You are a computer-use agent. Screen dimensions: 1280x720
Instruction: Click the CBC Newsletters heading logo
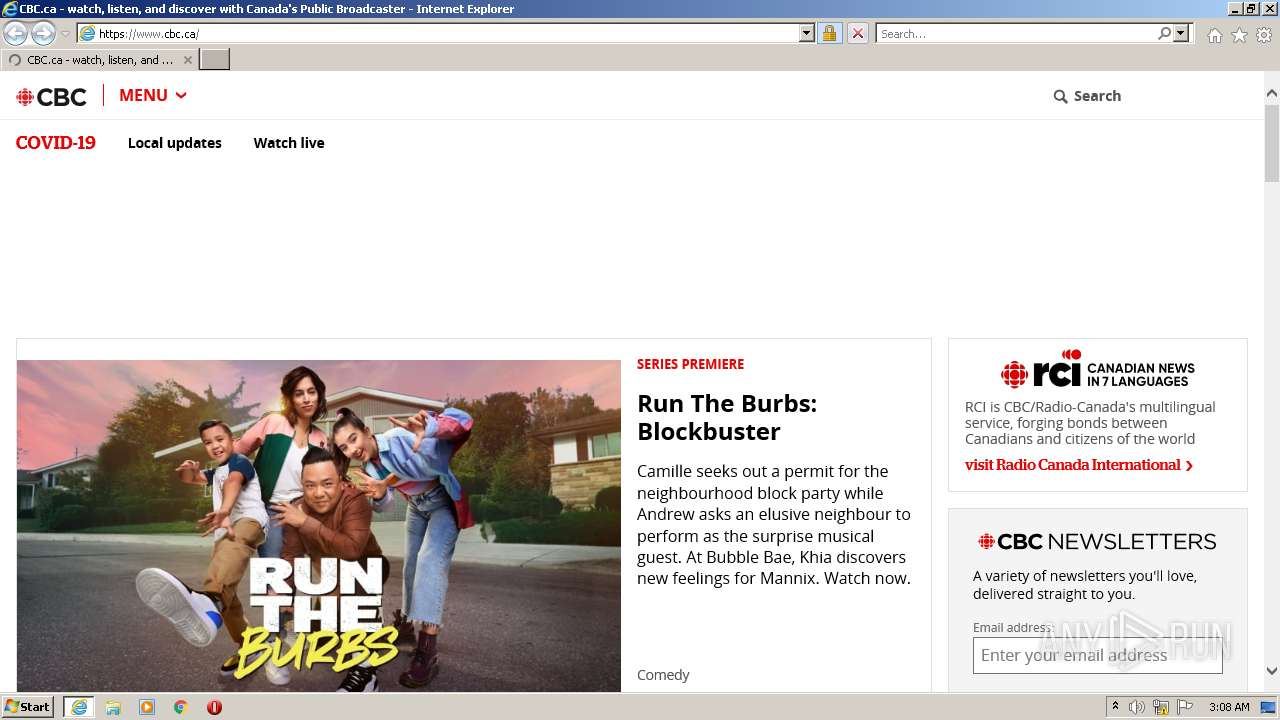pyautogui.click(x=1097, y=542)
